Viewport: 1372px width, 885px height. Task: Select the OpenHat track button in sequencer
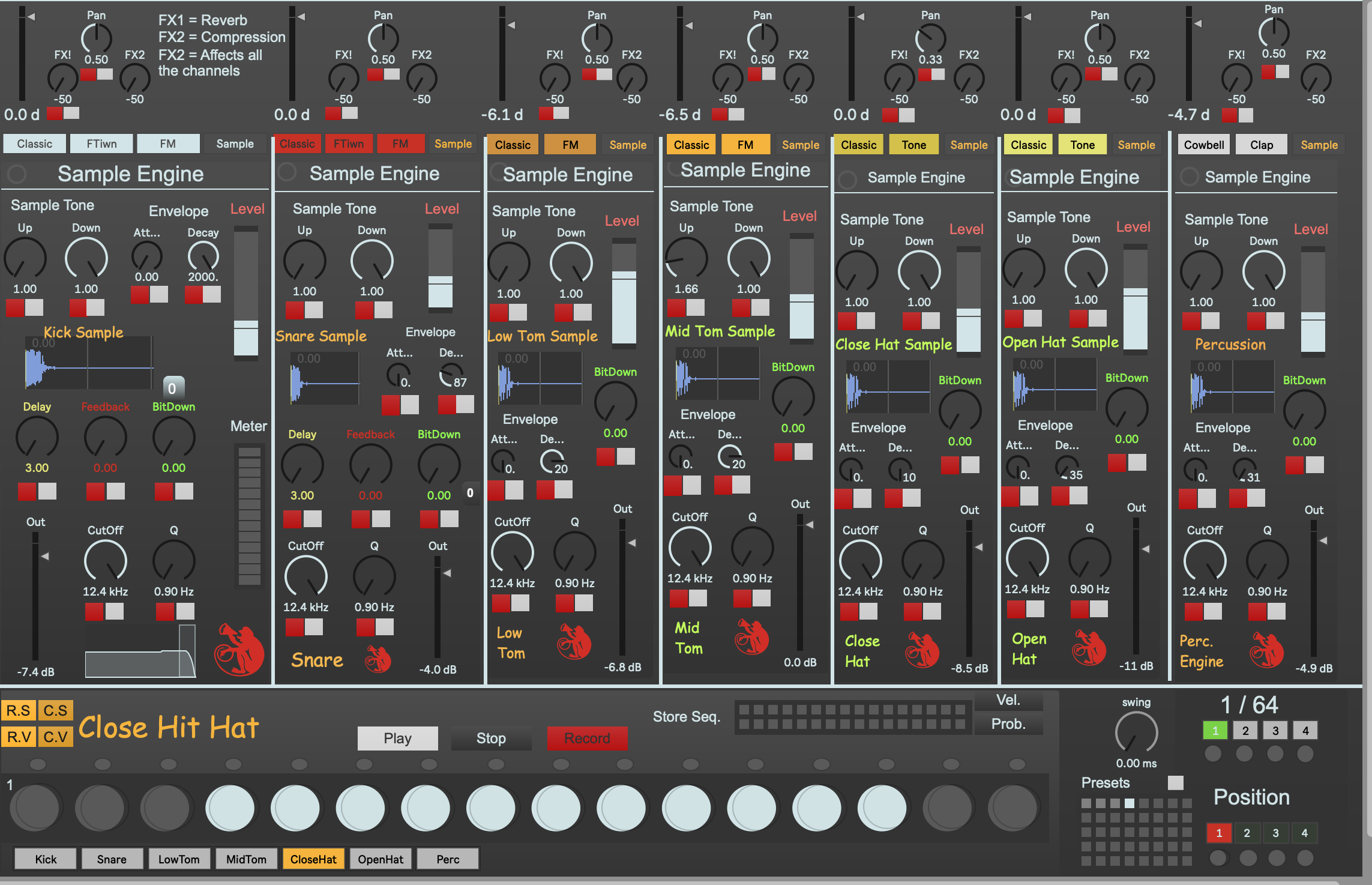(381, 859)
